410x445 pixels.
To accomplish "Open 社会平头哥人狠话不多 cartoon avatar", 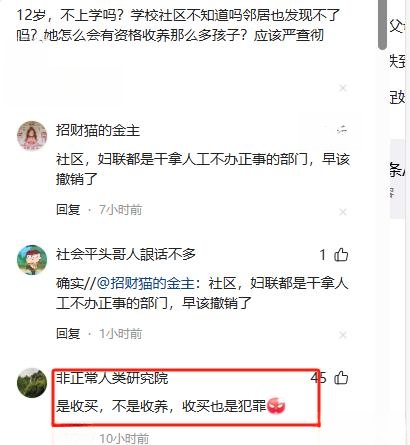I will (32, 260).
